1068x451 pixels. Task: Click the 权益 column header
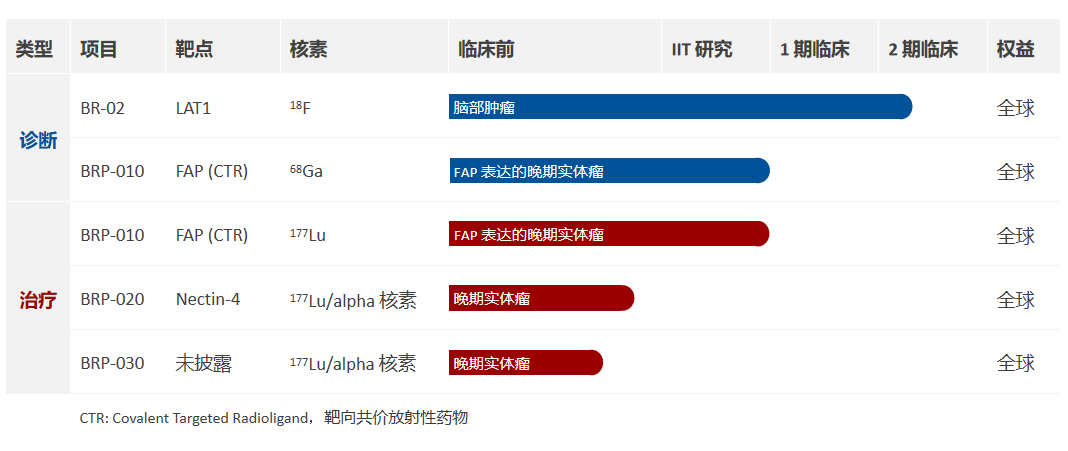tap(1016, 50)
